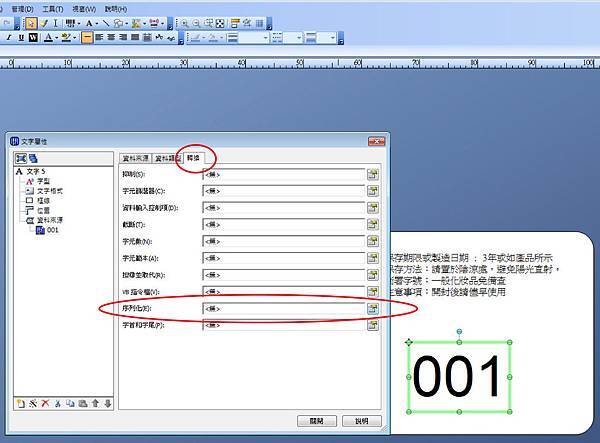
Task: Click the zoom-to-fit icon
Action: (220, 24)
